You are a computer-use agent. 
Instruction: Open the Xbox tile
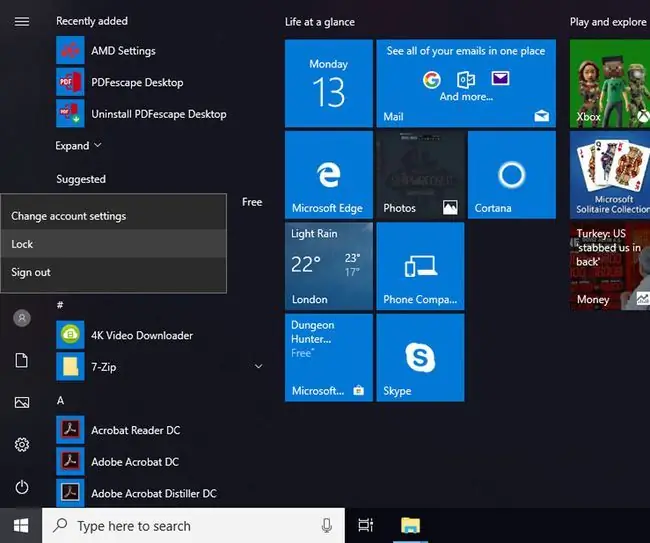click(x=610, y=83)
